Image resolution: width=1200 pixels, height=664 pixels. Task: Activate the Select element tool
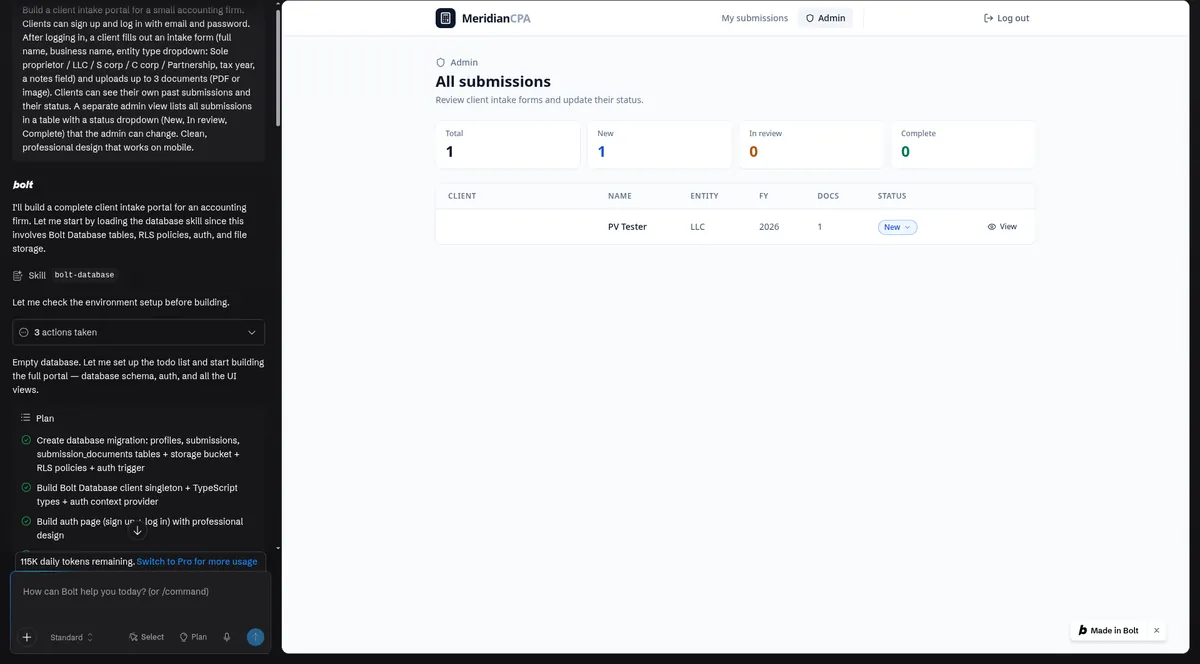point(146,637)
